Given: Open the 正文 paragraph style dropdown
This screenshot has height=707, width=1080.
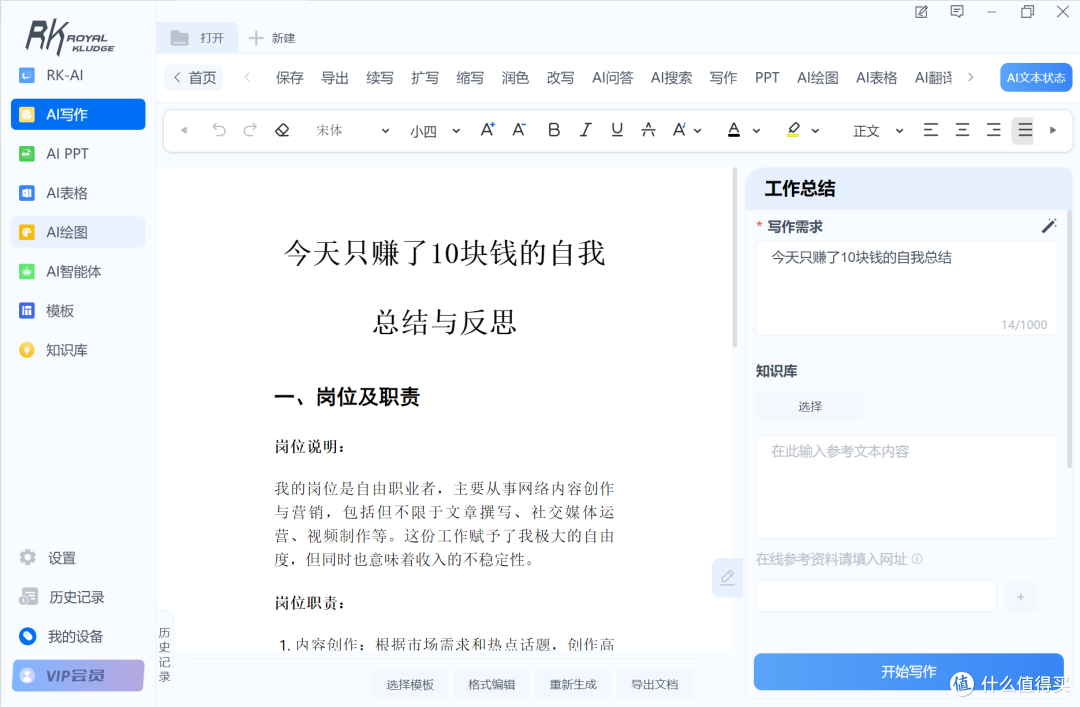Looking at the screenshot, I should (878, 131).
